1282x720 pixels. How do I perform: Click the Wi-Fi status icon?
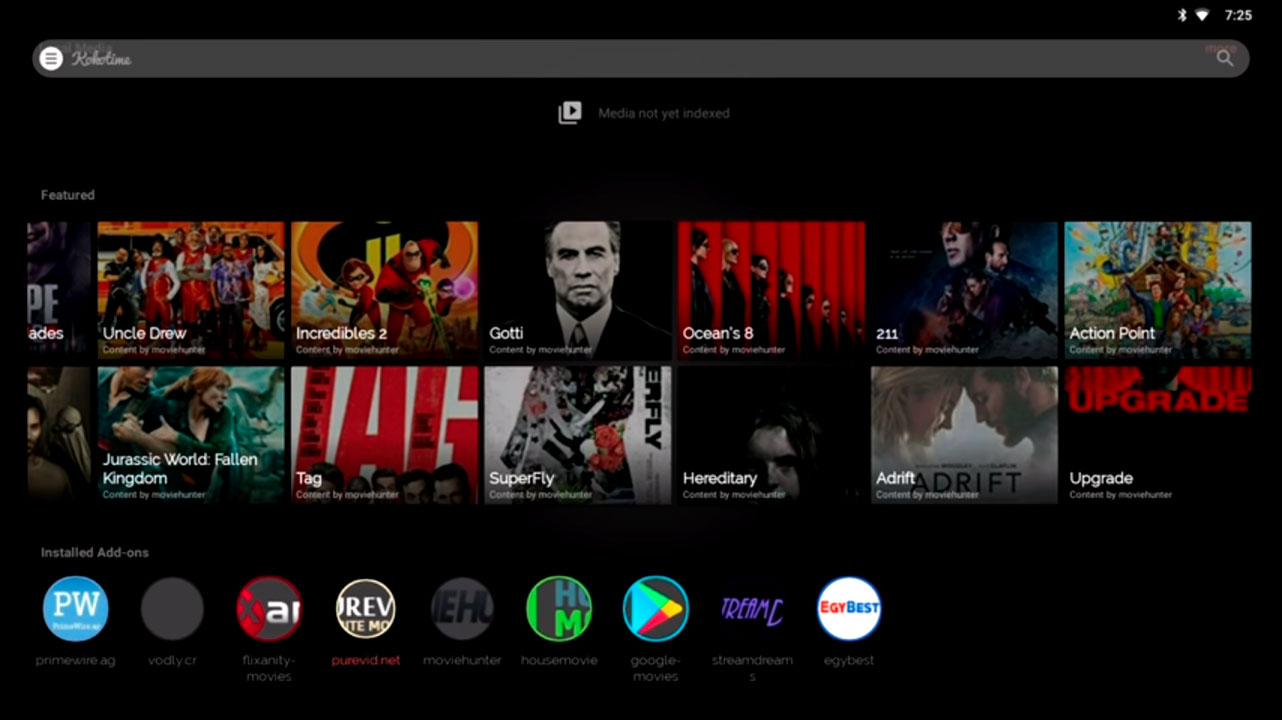1202,15
